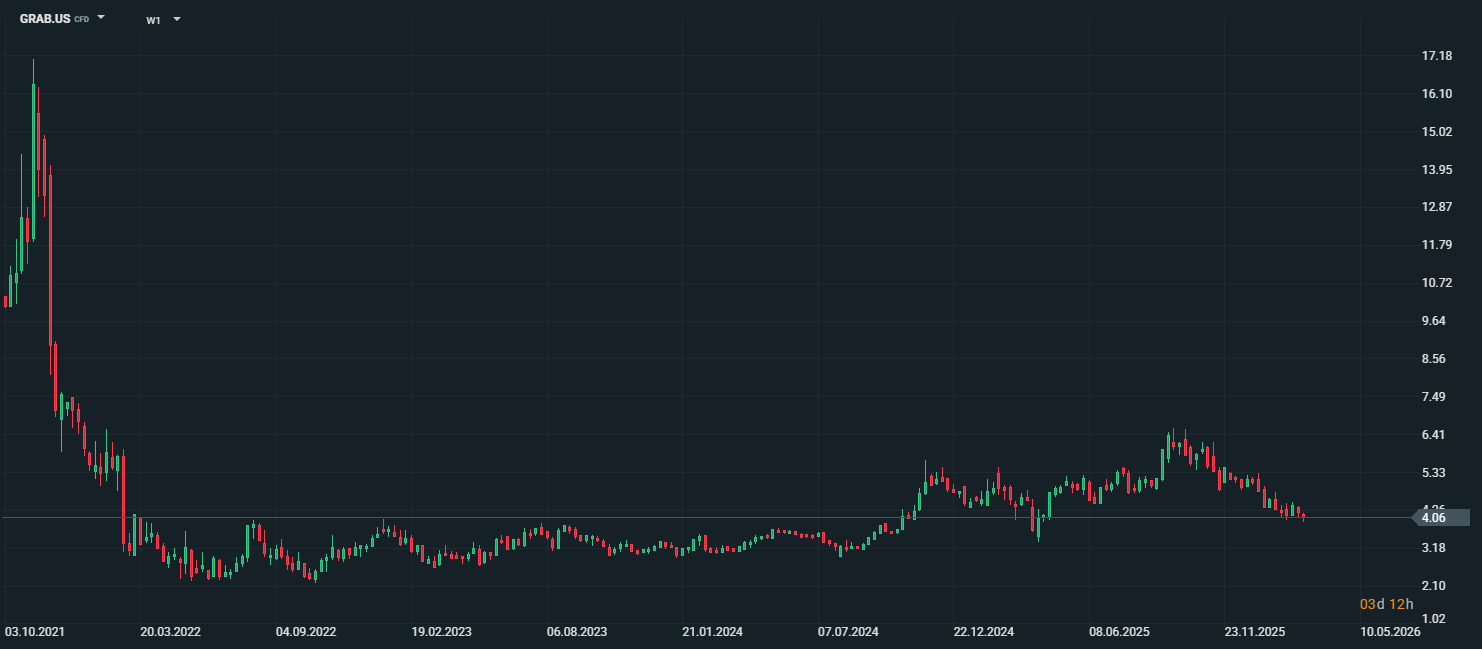Click the 20.03.2022 date label
1482x649 pixels.
click(171, 633)
